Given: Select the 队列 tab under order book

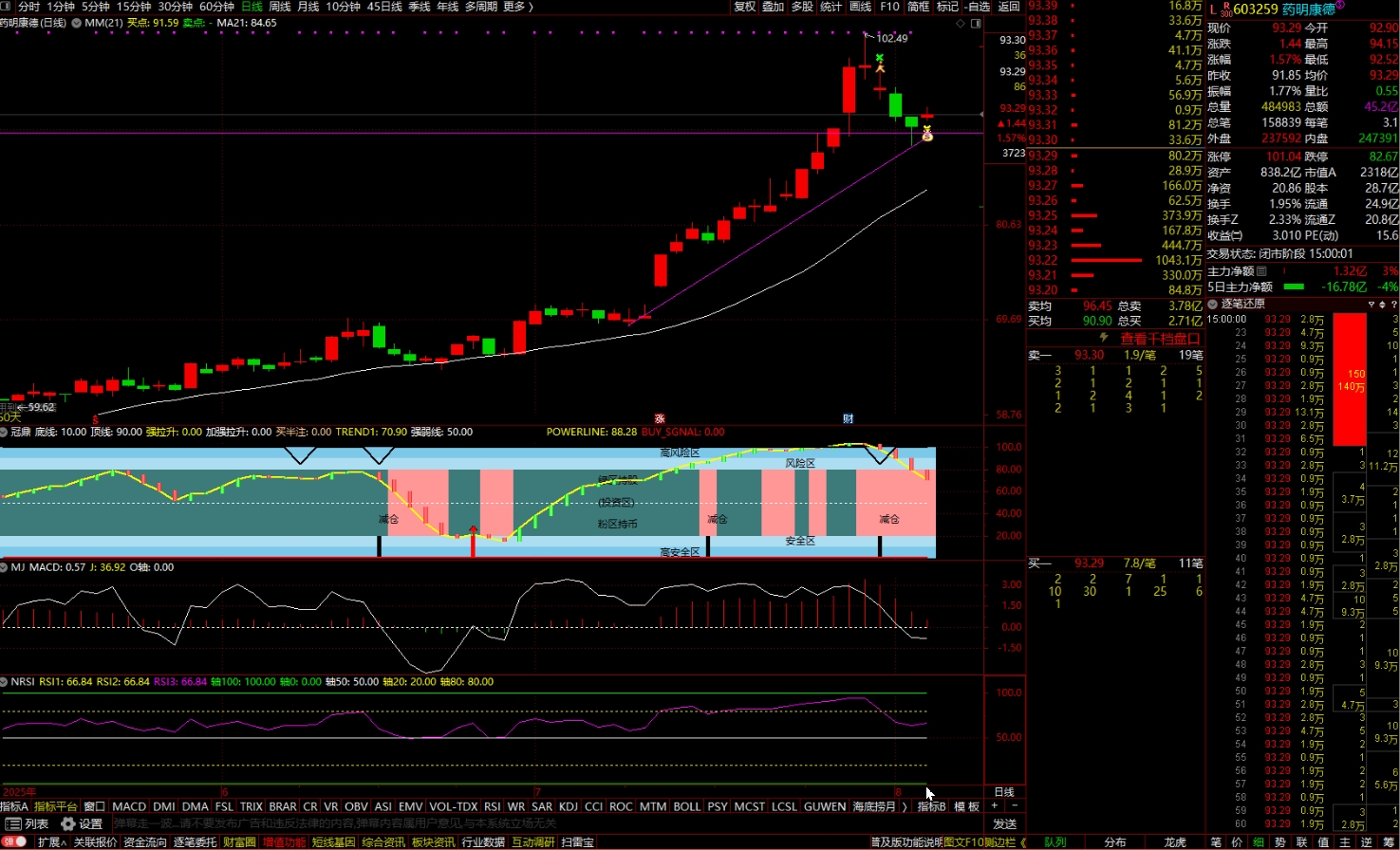Looking at the screenshot, I should pos(1055,842).
